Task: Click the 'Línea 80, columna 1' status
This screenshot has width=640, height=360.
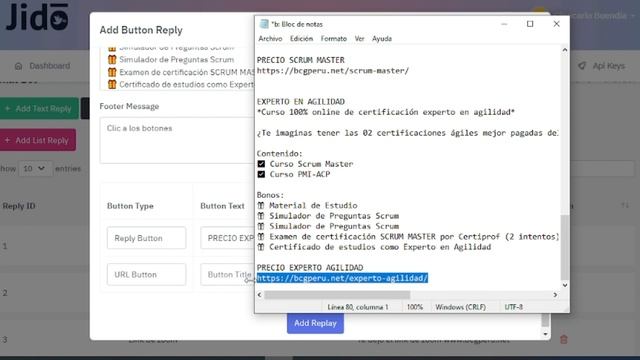Action: 358,307
